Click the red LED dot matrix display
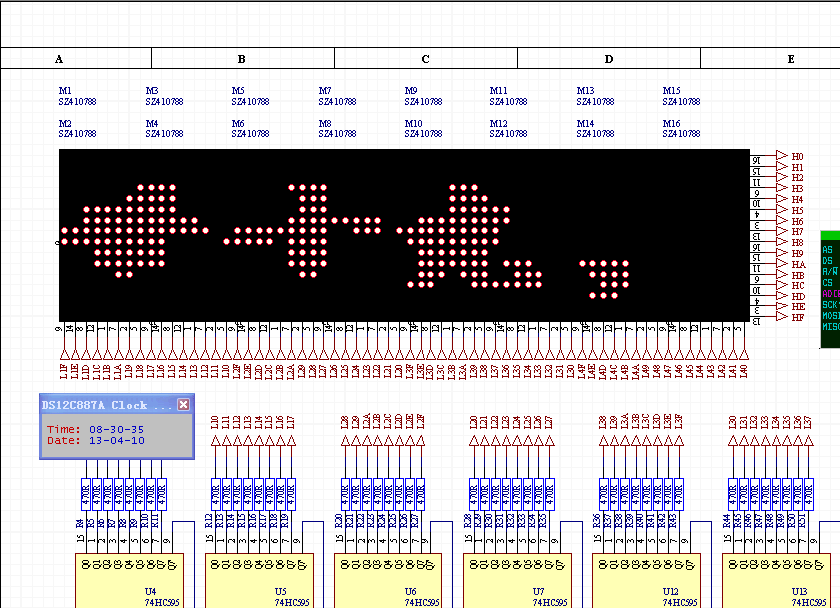 (x=404, y=235)
